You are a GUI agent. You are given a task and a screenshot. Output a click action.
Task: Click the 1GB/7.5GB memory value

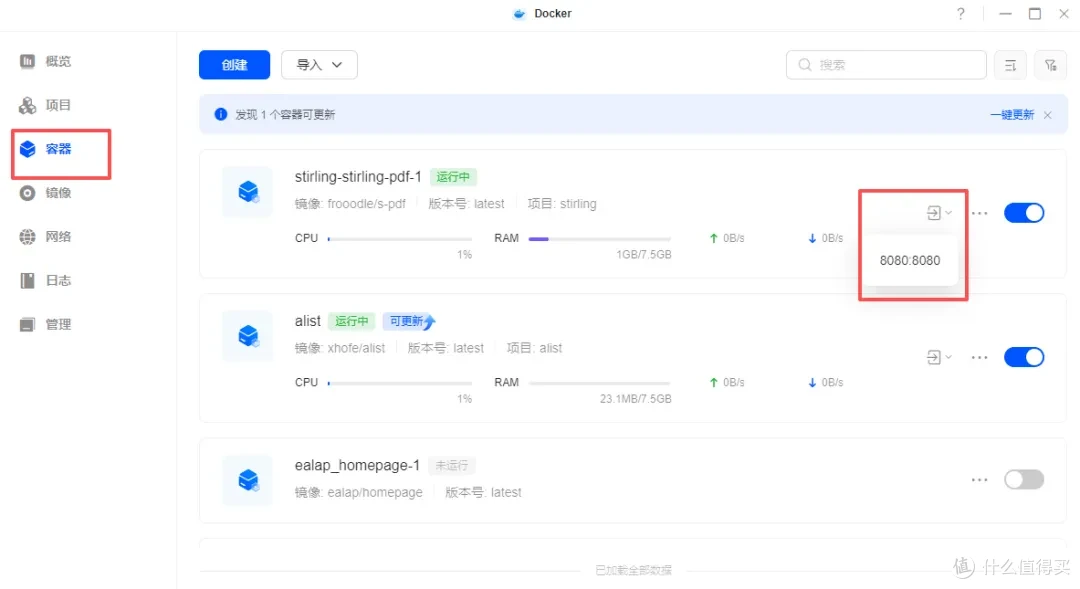643,255
